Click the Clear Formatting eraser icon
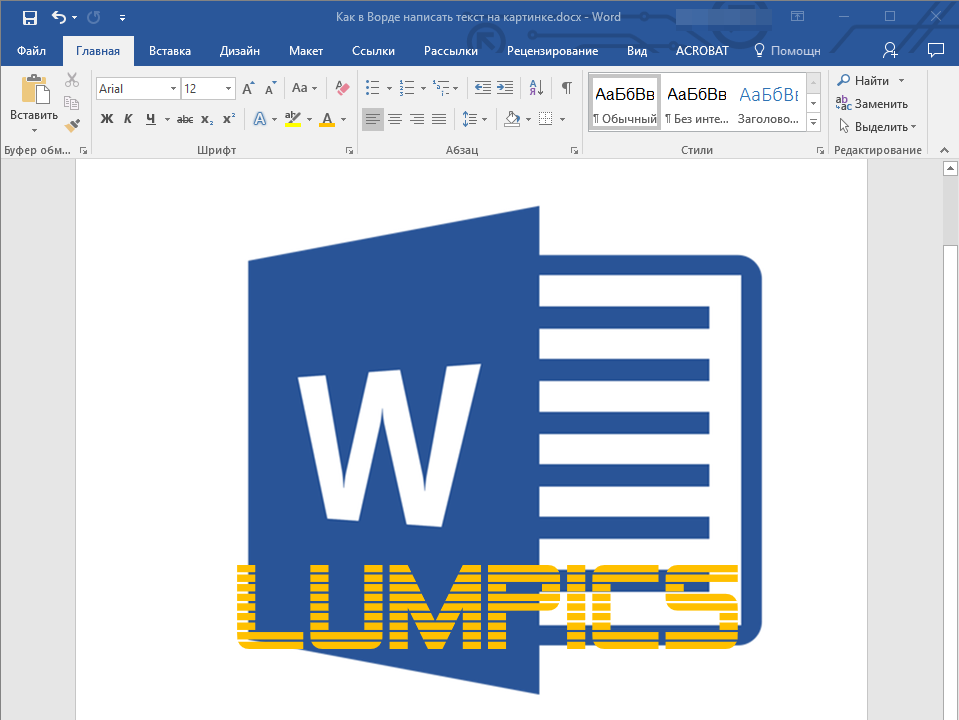 (343, 88)
